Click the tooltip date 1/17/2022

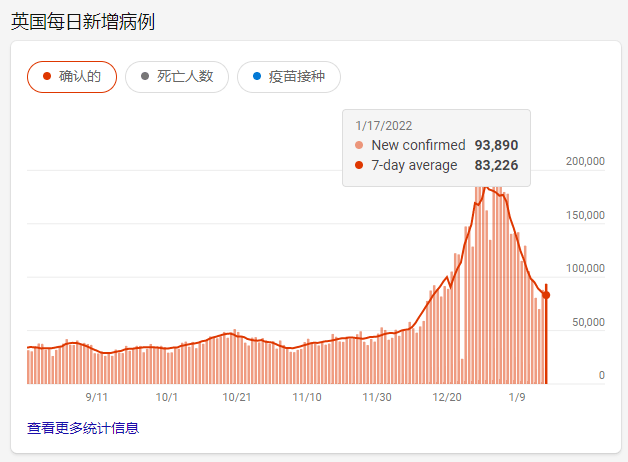coord(384,126)
